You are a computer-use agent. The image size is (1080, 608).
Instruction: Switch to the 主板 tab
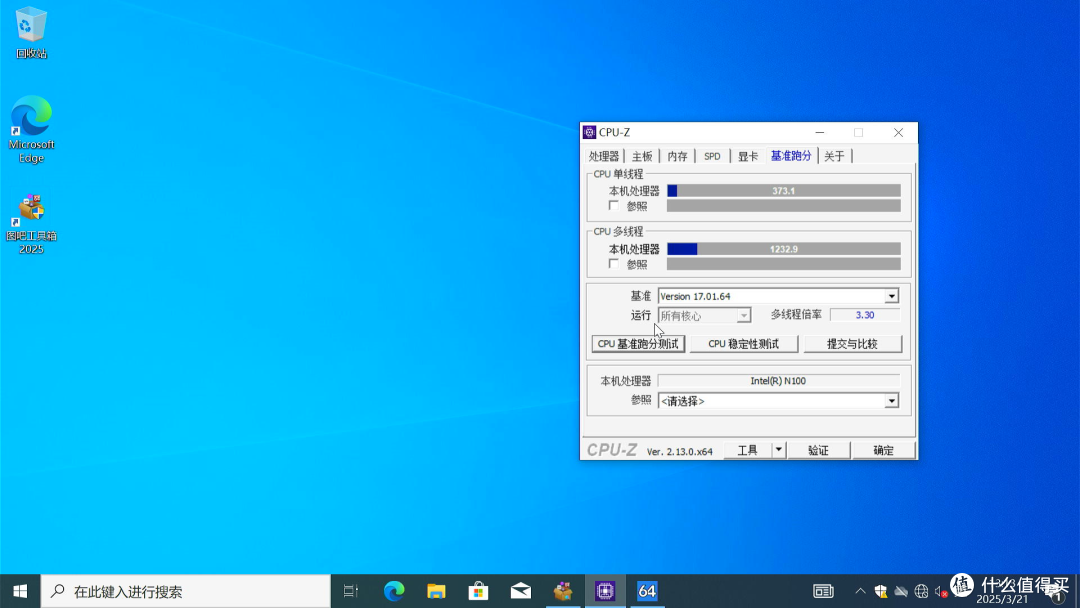[x=642, y=156]
